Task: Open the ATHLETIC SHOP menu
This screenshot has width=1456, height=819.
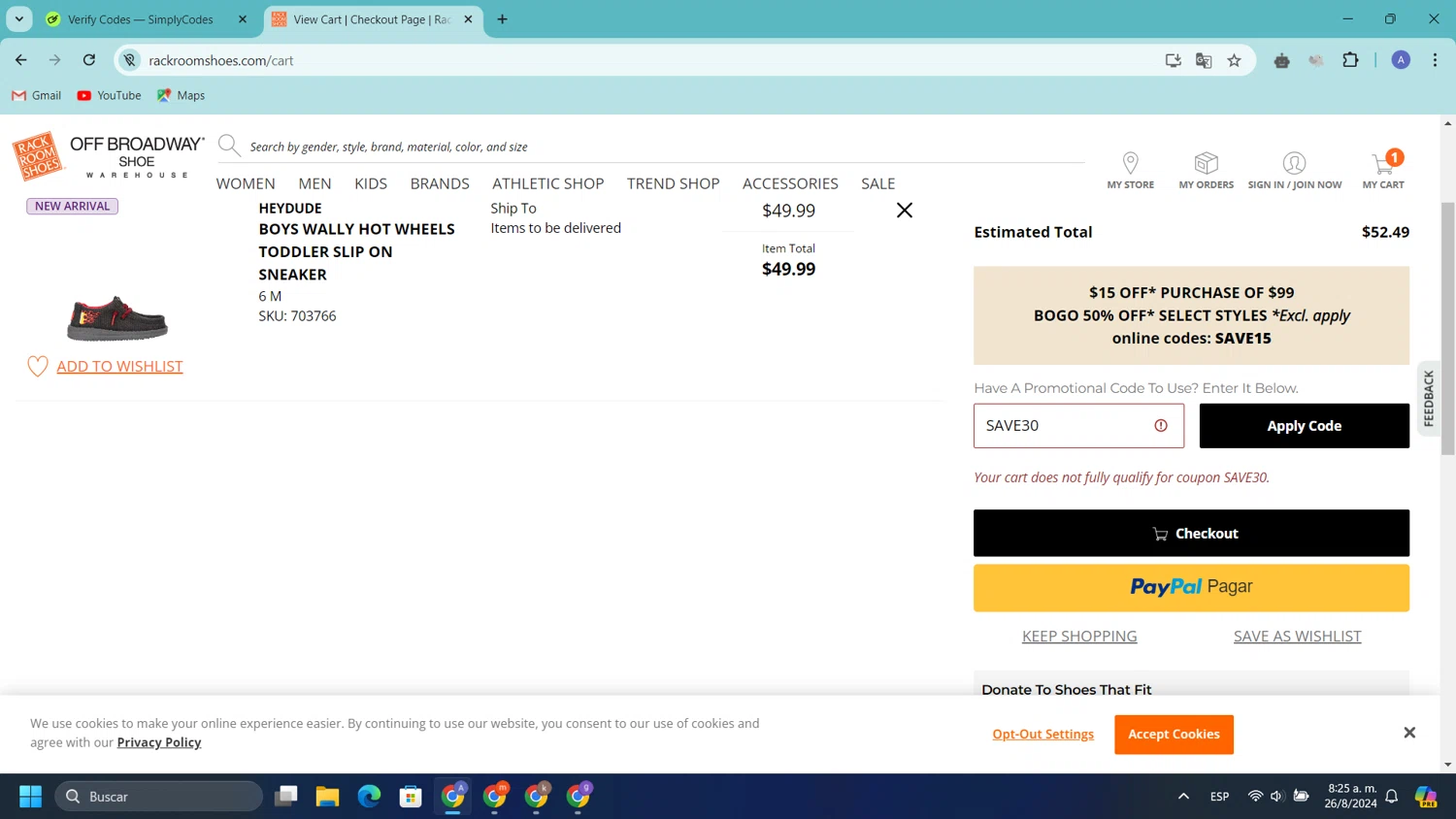Action: tap(547, 183)
